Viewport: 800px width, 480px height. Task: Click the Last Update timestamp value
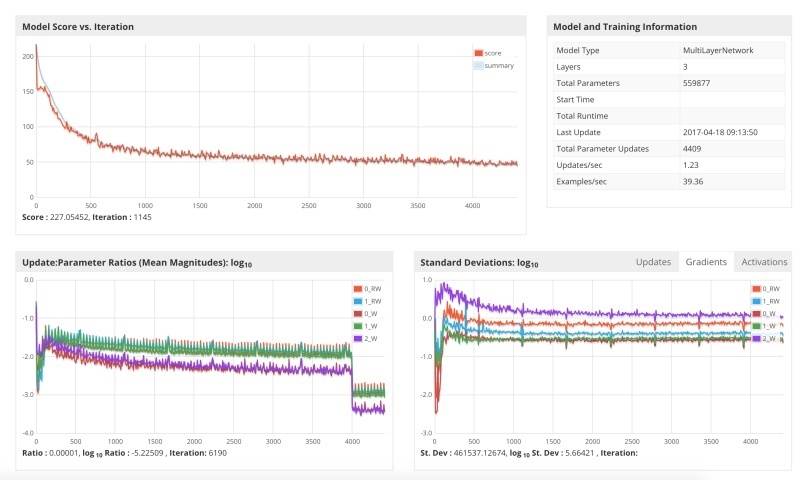pos(720,132)
